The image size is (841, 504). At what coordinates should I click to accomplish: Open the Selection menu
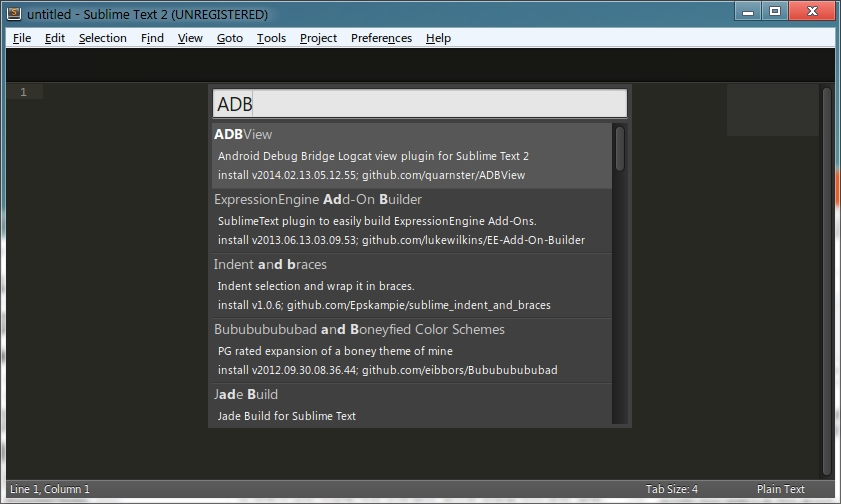coord(102,38)
